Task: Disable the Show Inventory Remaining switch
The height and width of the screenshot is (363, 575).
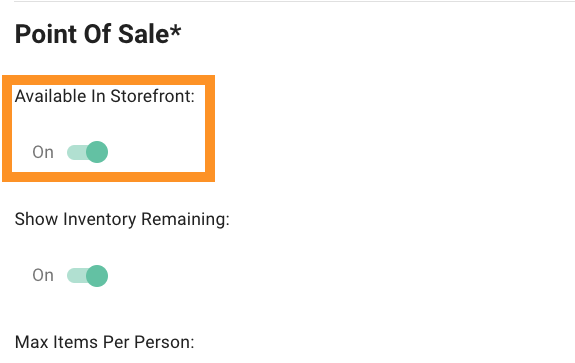Action: (87, 276)
